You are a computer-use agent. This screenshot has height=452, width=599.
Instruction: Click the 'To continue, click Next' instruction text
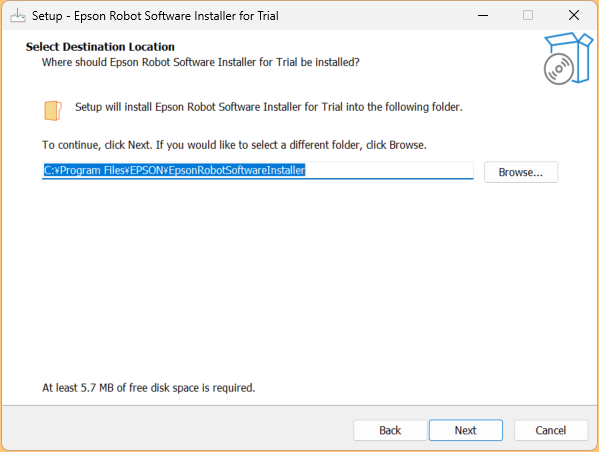coord(234,145)
